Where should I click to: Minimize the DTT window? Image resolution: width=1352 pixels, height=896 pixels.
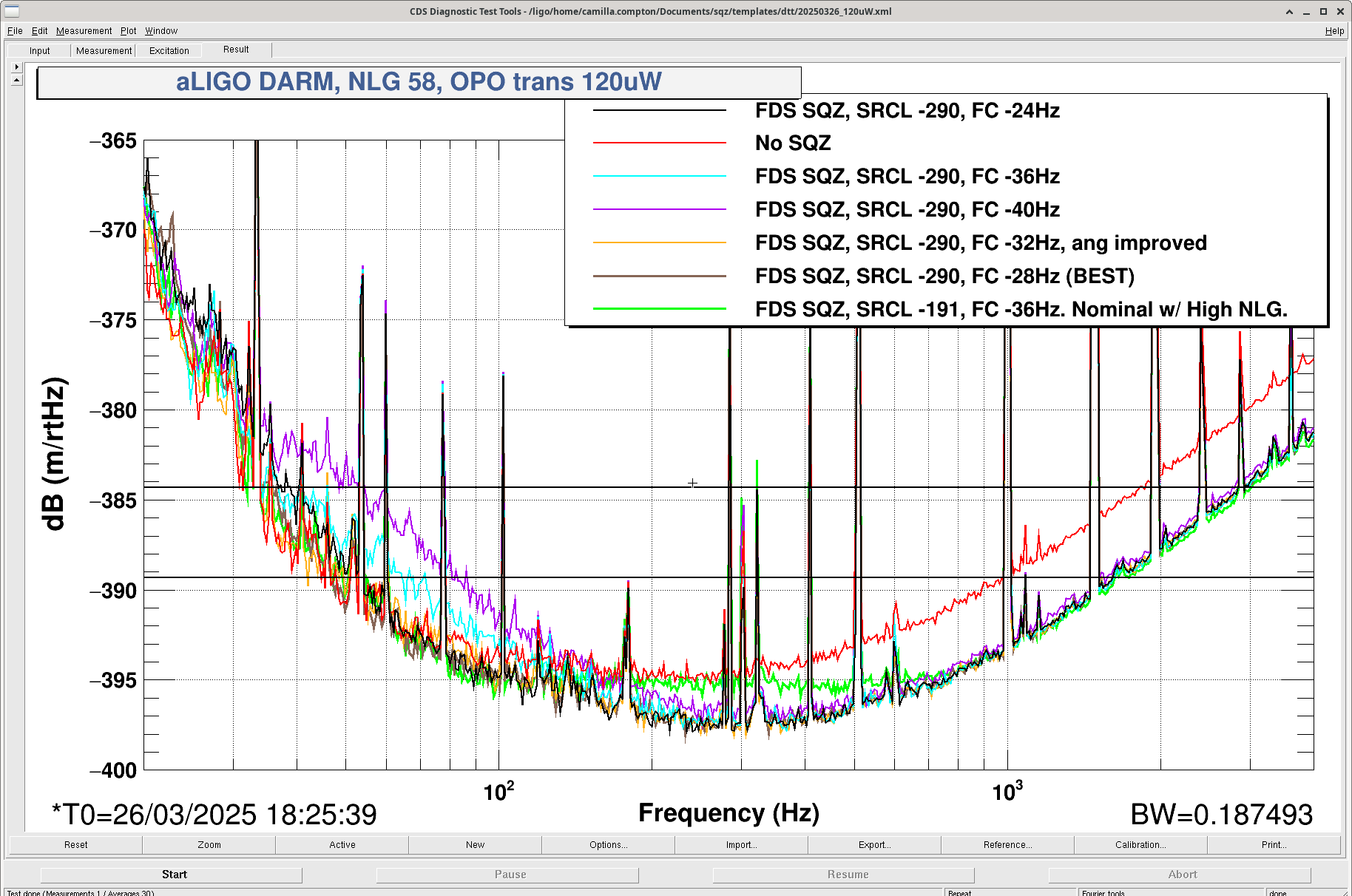tap(1307, 12)
